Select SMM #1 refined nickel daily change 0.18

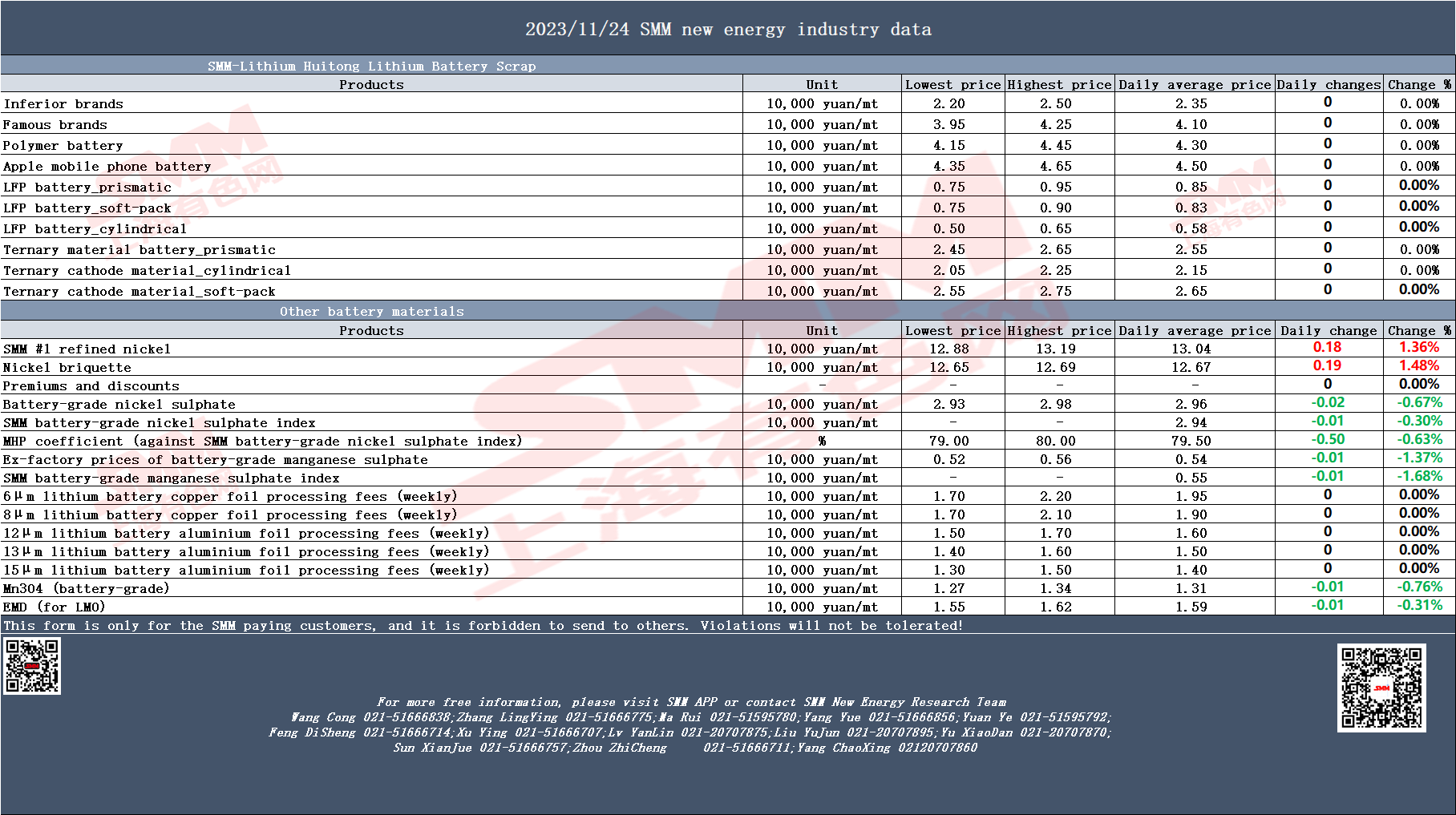[x=1327, y=347]
